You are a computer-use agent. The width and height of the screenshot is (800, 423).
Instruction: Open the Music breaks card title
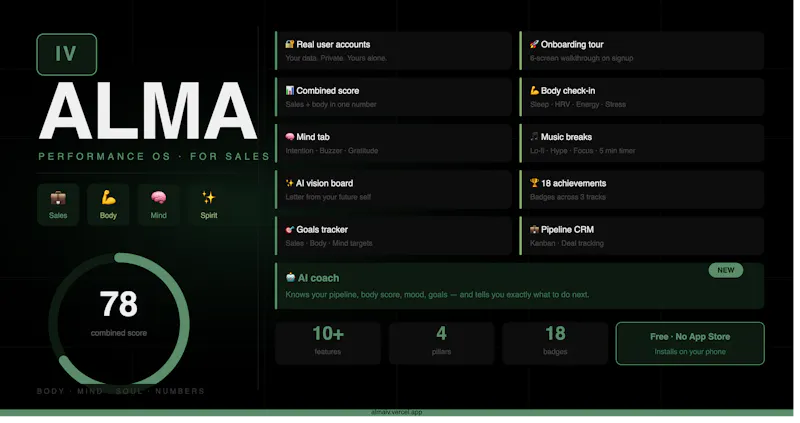pos(566,137)
